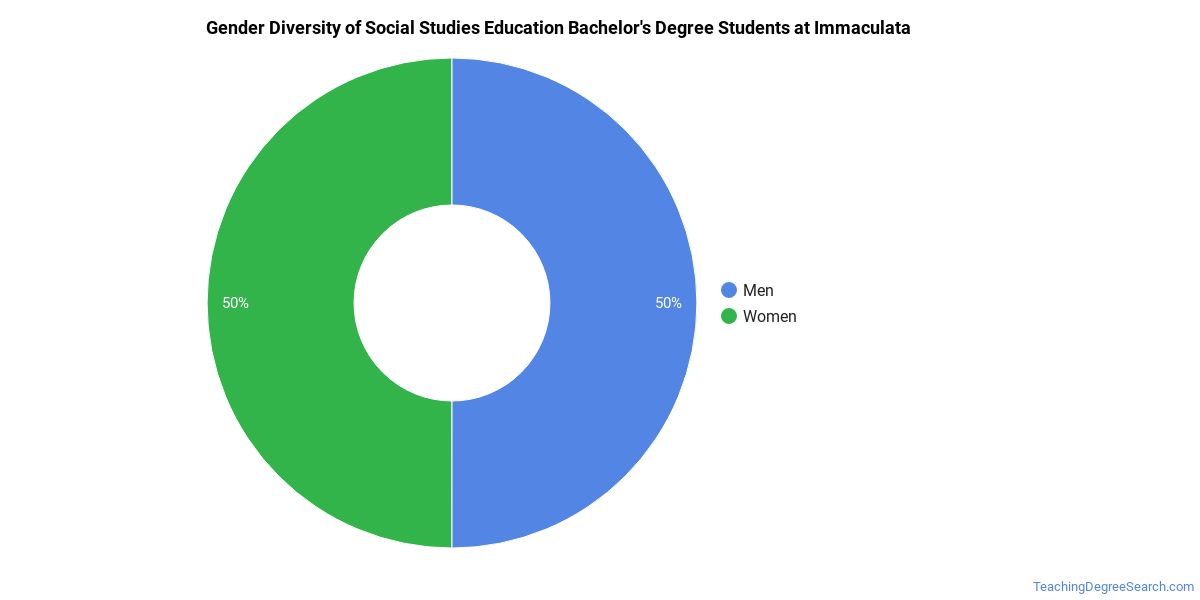Click the green Women legend dot
The image size is (1200, 600).
click(x=729, y=316)
